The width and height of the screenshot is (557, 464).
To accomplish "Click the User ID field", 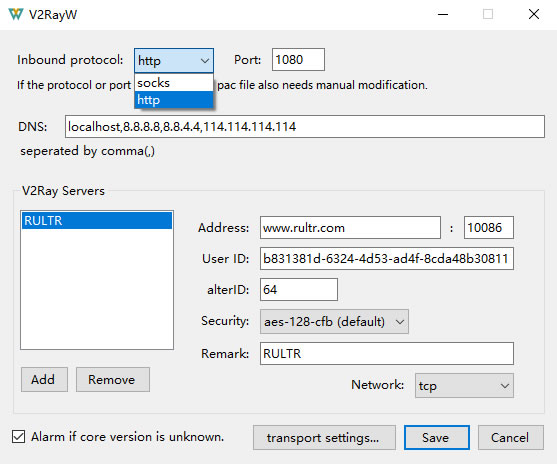I will click(386, 258).
